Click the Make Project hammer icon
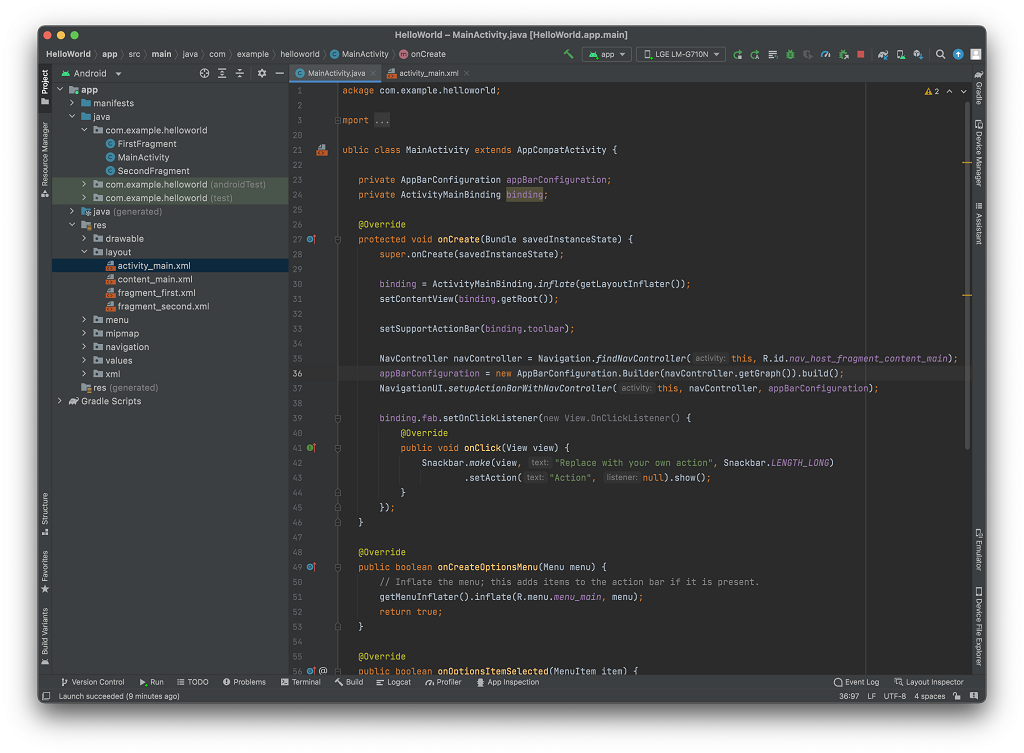The image size is (1024, 753). 568,54
